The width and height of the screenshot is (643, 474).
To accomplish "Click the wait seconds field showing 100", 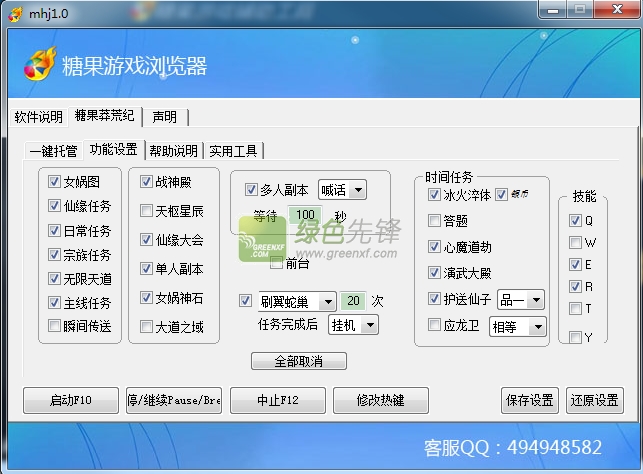I will pos(305,214).
